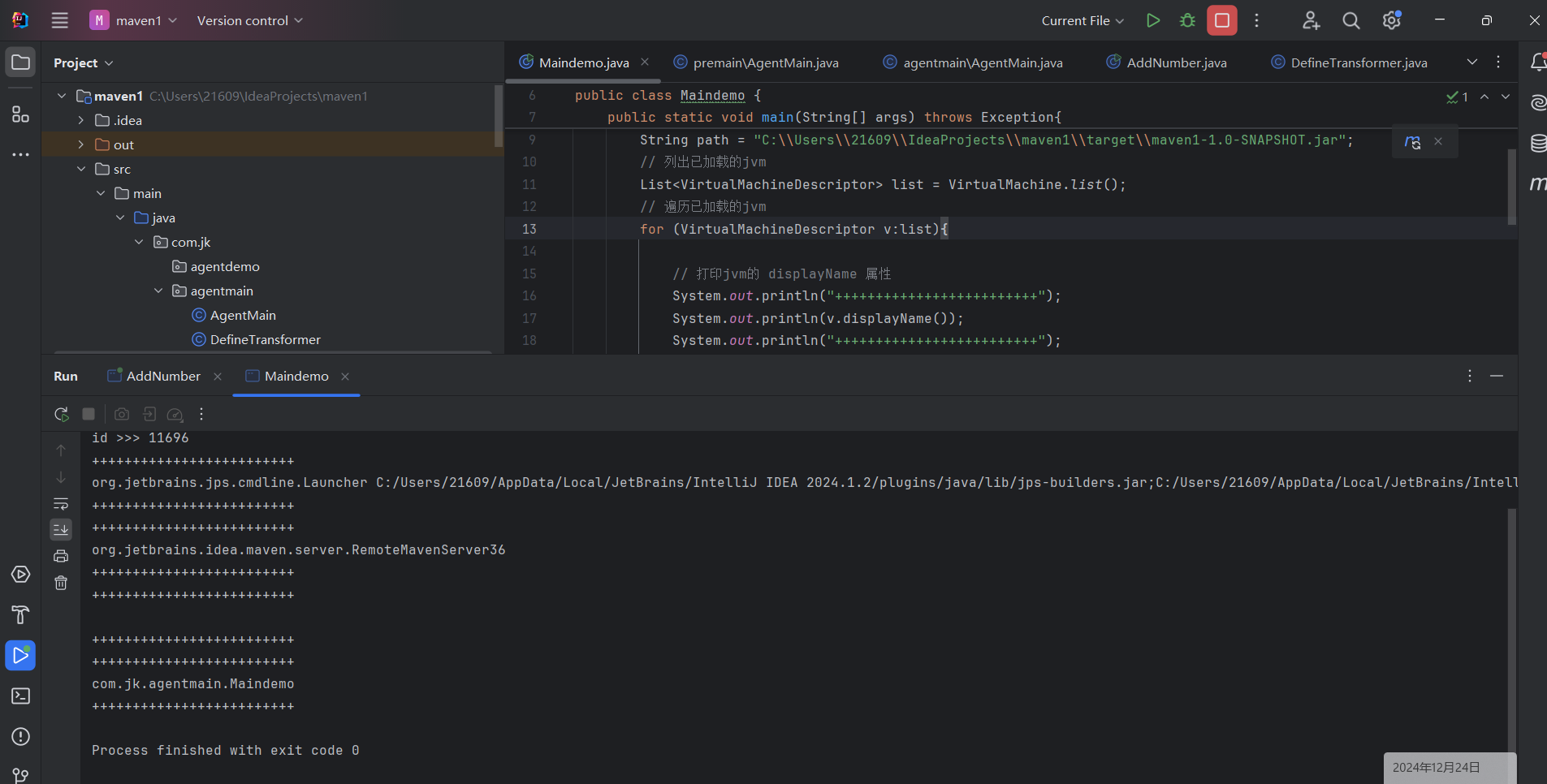1547x784 pixels.
Task: Open the Current File run configuration dropdown
Action: tap(1082, 20)
